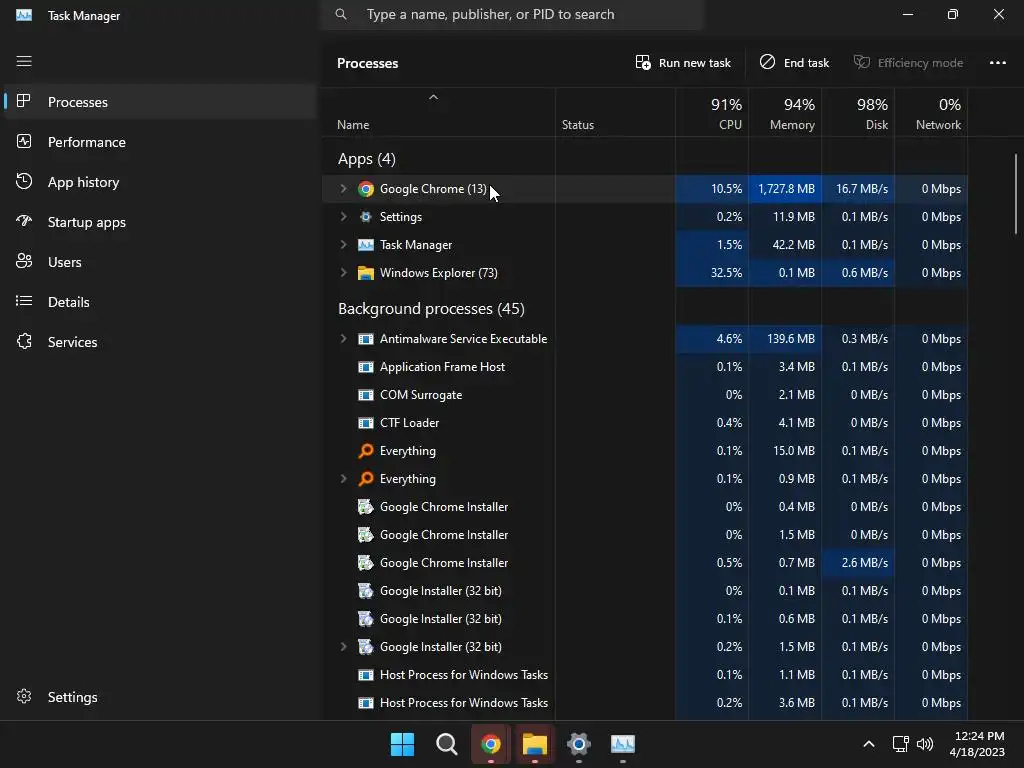Select the first Everything process row
1024x768 pixels.
(x=645, y=451)
